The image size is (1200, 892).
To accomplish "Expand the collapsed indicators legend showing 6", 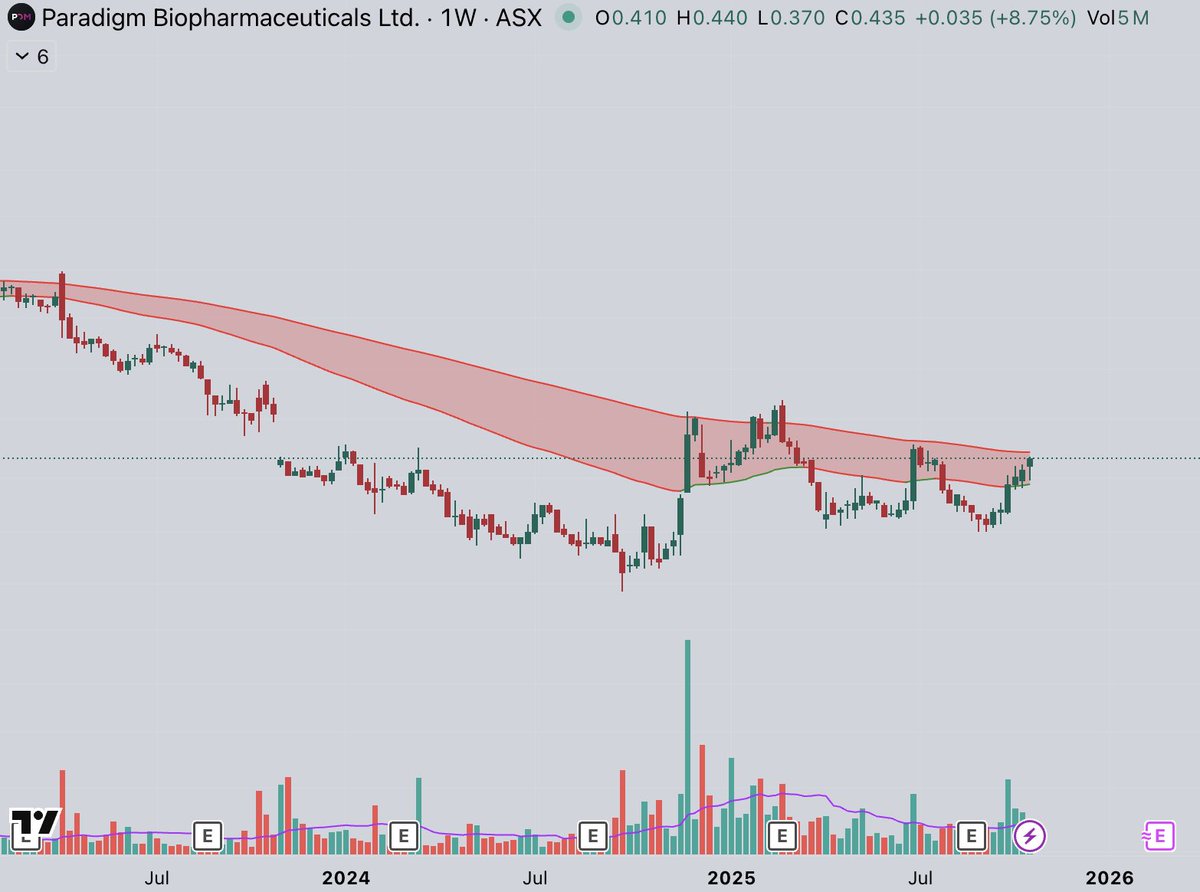I will coord(32,57).
